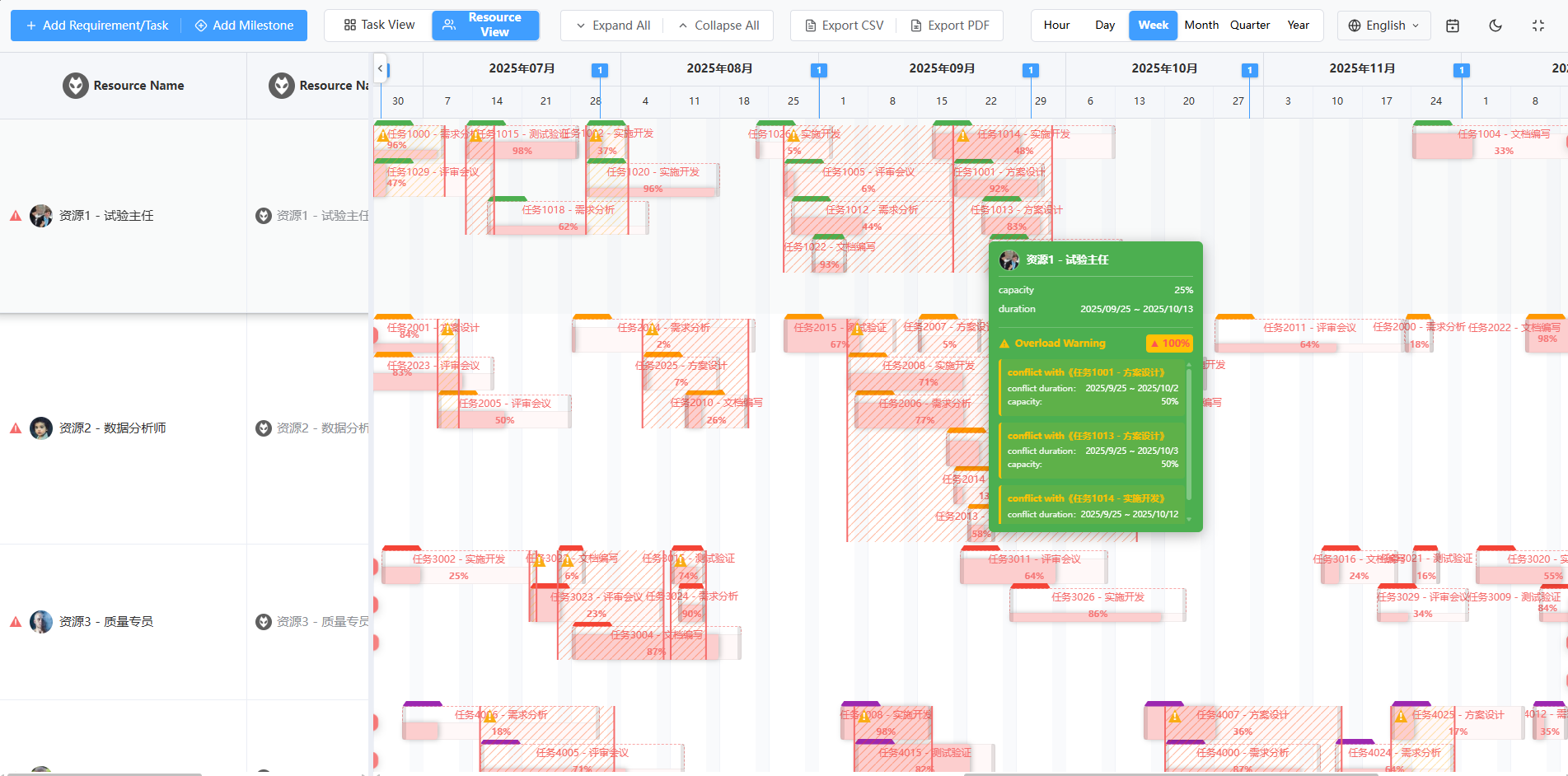Viewport: 1568px width, 776px height.
Task: Click the fullscreen toggle icon top right
Action: pyautogui.click(x=1539, y=26)
